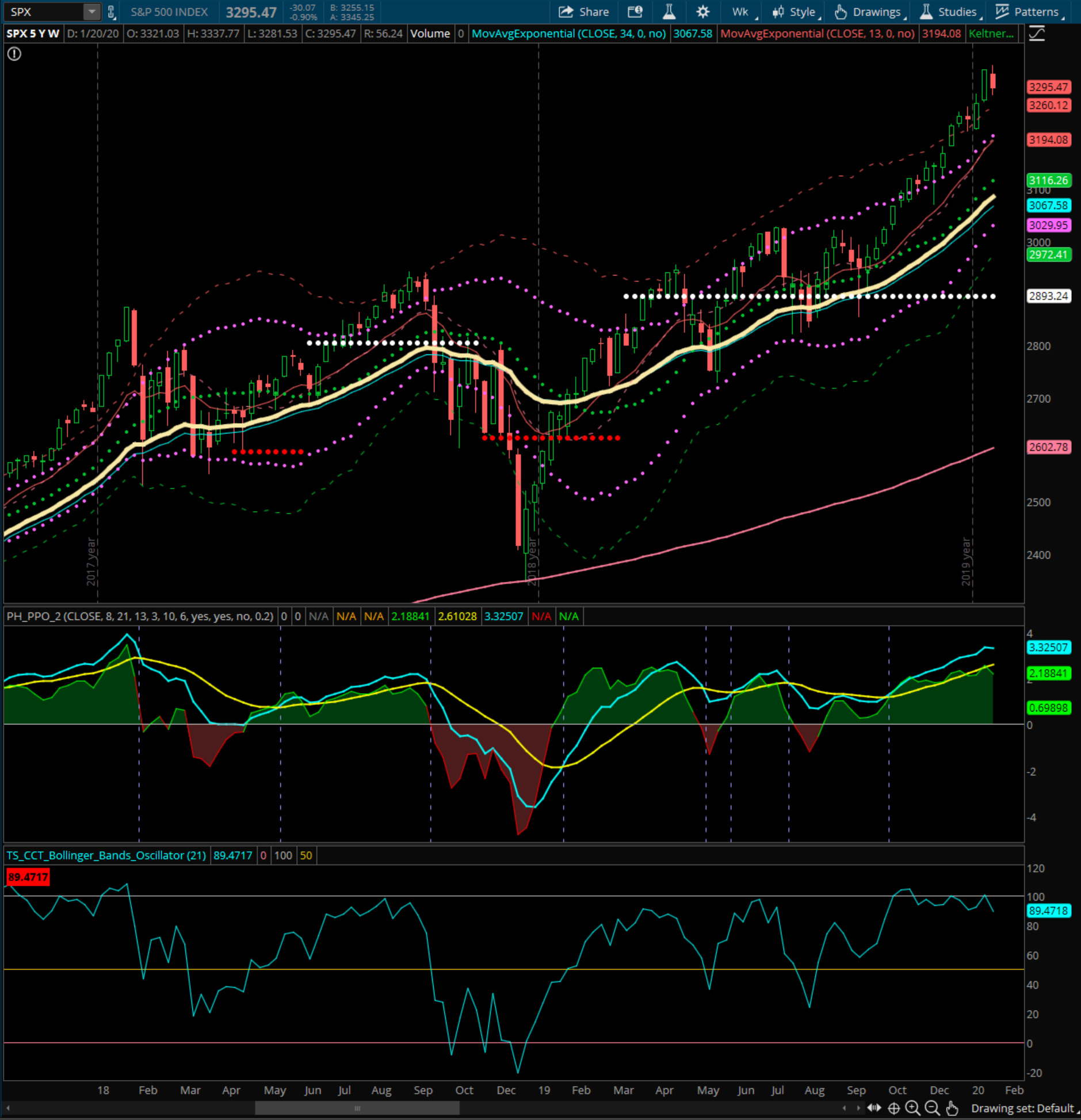The image size is (1081, 1120).
Task: Click the PH_PPO_2 study label
Action: coord(140,616)
